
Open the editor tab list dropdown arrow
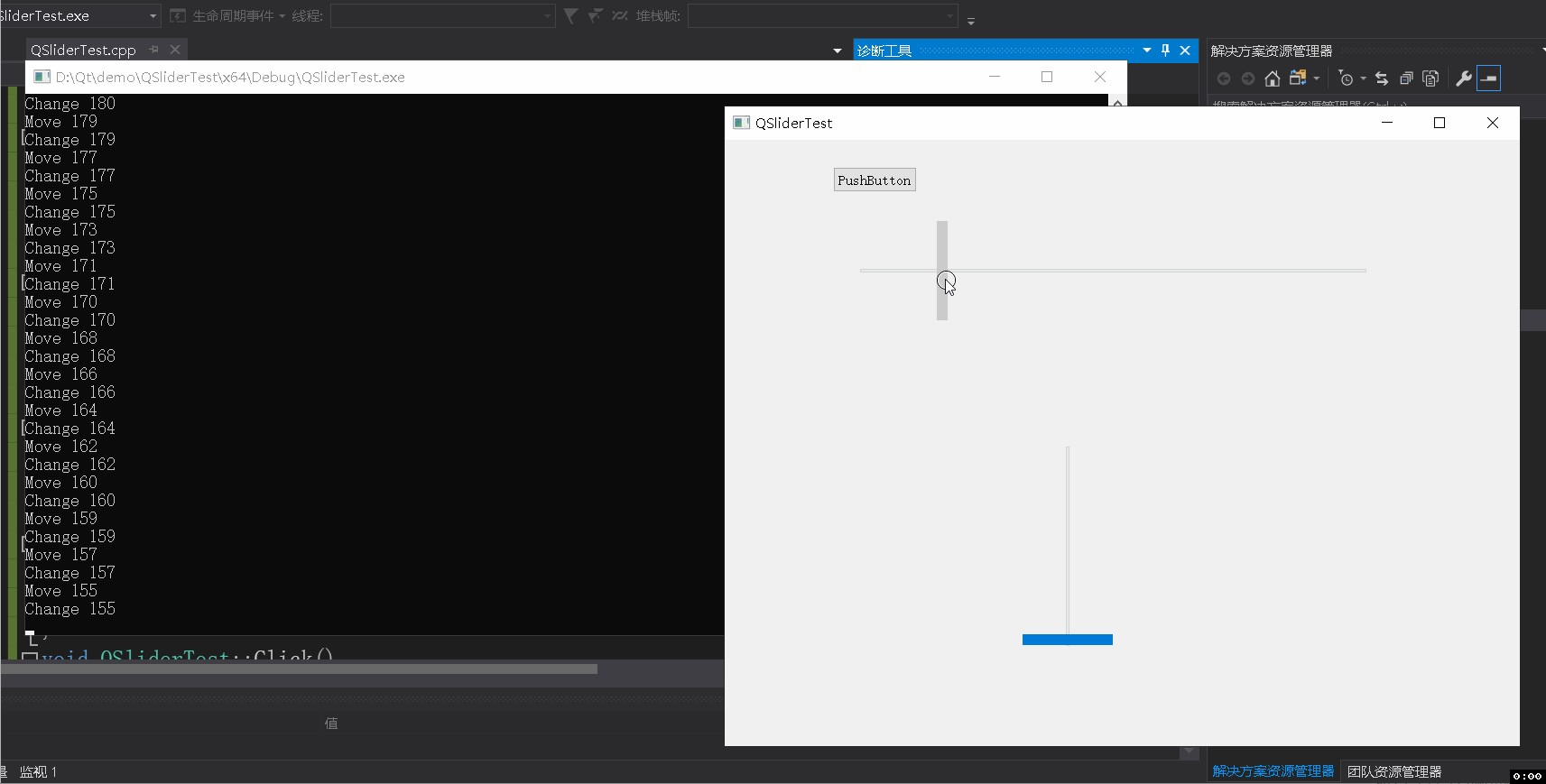838,51
